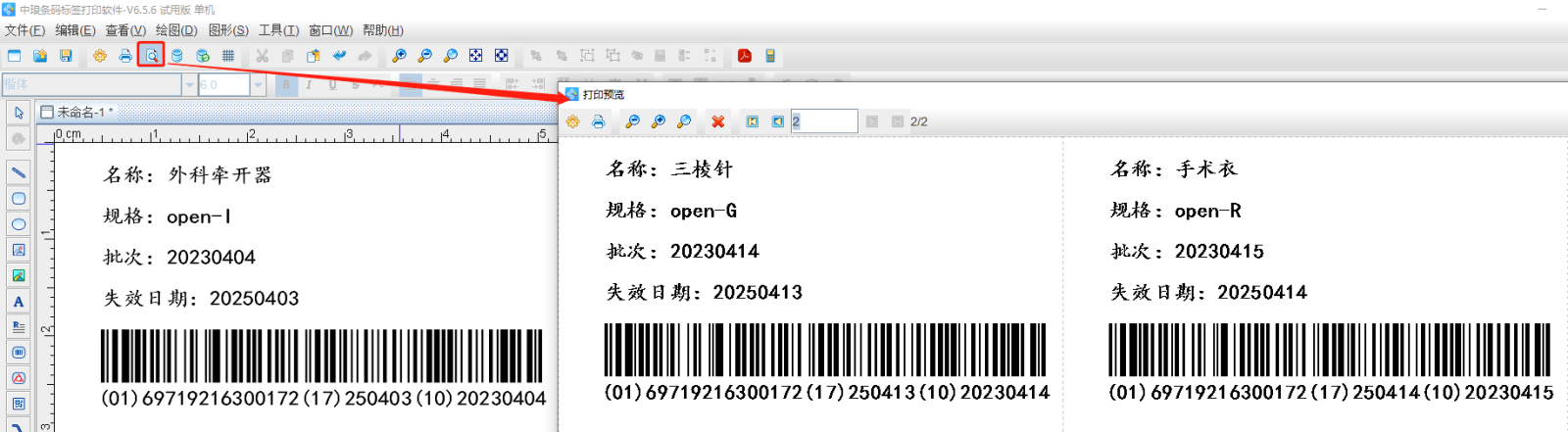Select the line drawing tool

(19, 172)
